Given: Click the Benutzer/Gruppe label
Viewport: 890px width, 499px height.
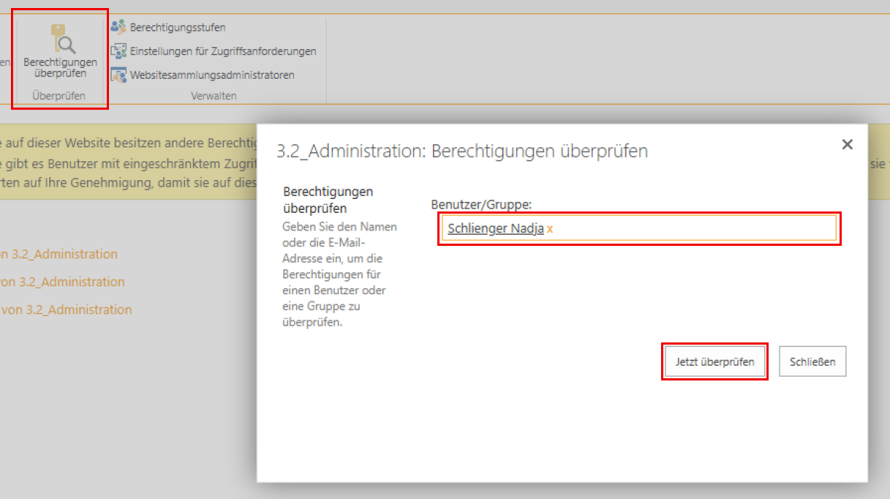Looking at the screenshot, I should (x=481, y=204).
